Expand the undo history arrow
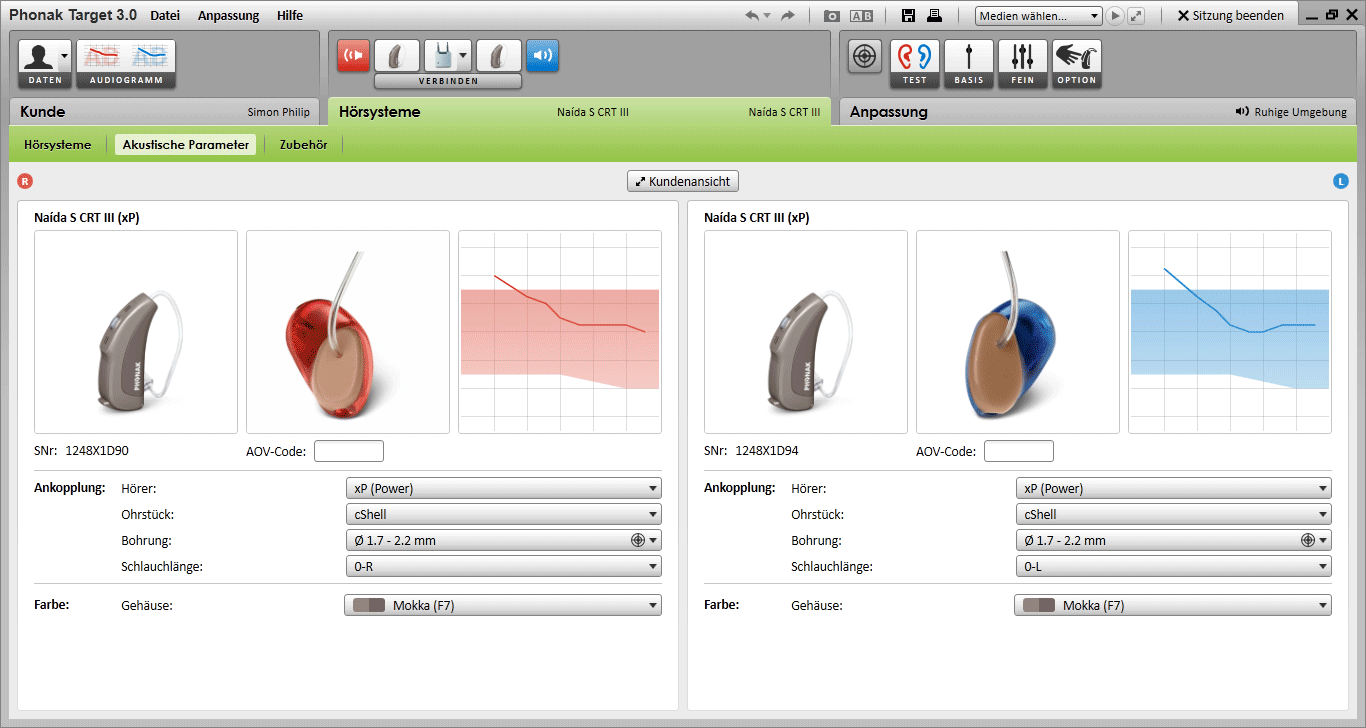Image resolution: width=1366 pixels, height=728 pixels. 768,15
